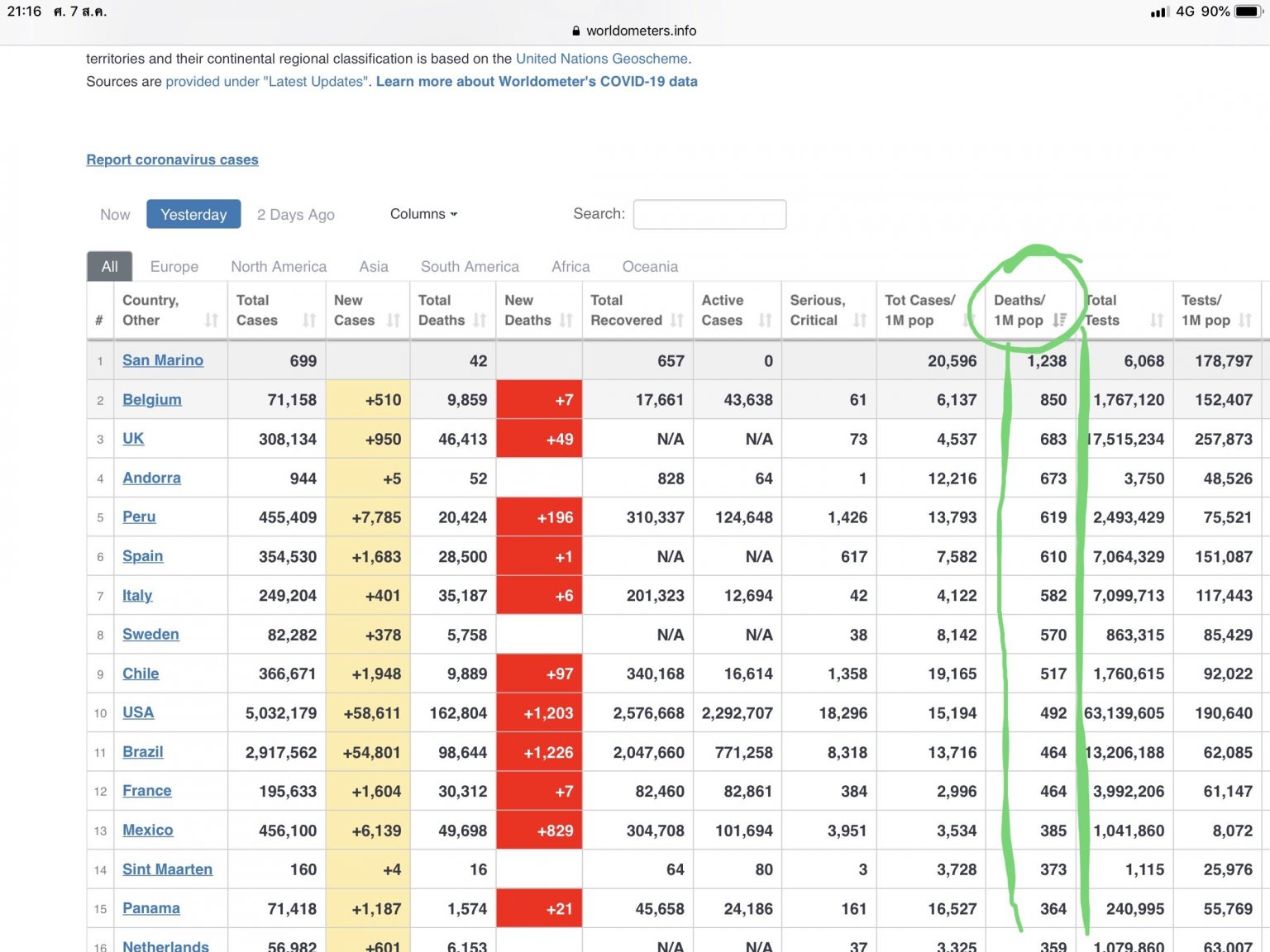The height and width of the screenshot is (952, 1270).
Task: Open Learn more about Worldometer's COVID-19 data
Action: [537, 82]
